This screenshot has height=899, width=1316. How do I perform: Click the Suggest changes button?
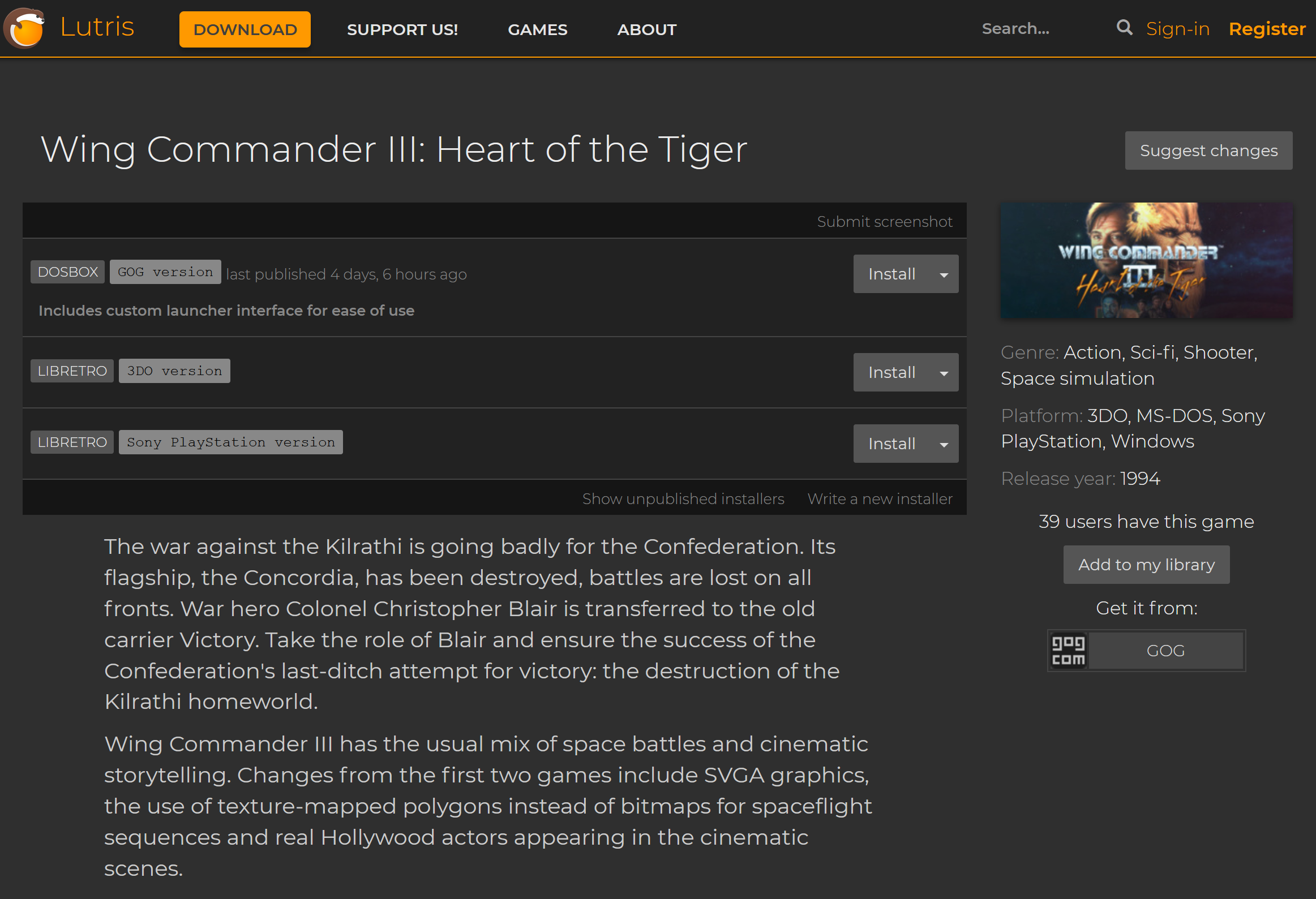coord(1208,150)
